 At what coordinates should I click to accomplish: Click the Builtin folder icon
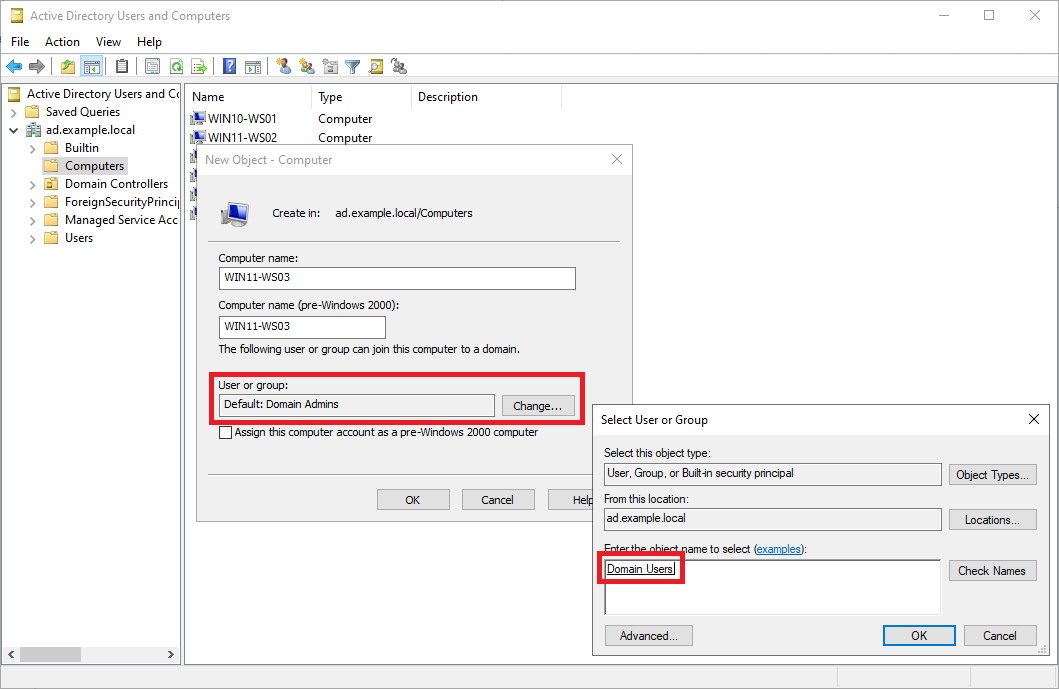(x=51, y=147)
